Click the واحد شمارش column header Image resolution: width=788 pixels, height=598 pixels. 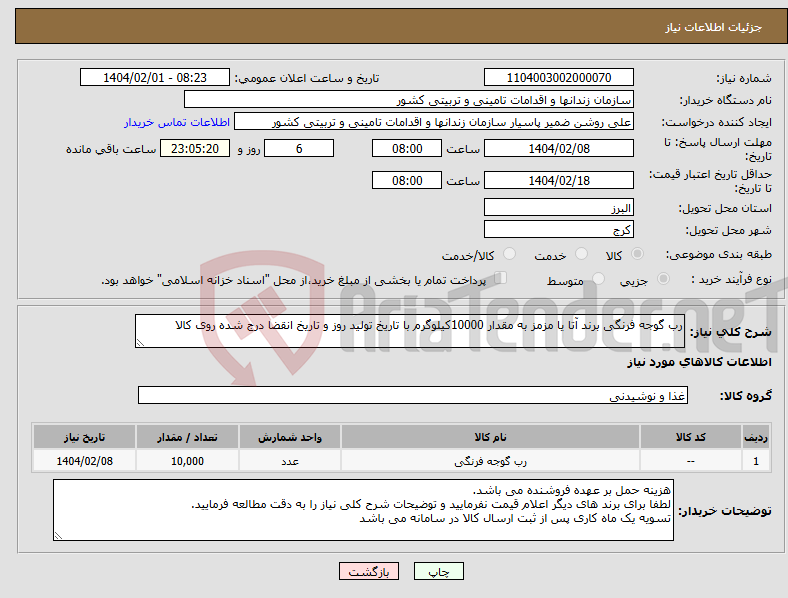pyautogui.click(x=290, y=437)
